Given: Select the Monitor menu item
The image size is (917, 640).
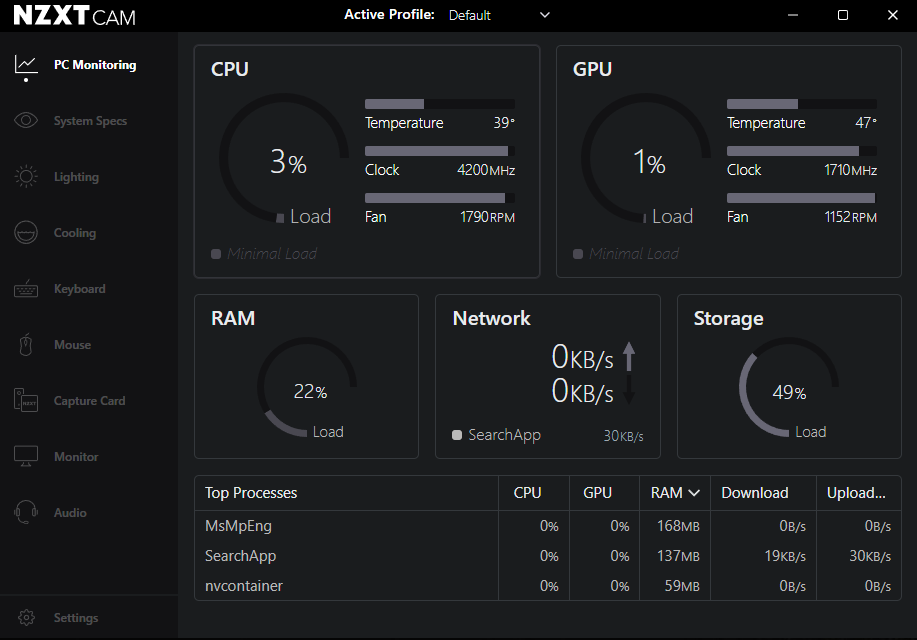Looking at the screenshot, I should pos(76,457).
